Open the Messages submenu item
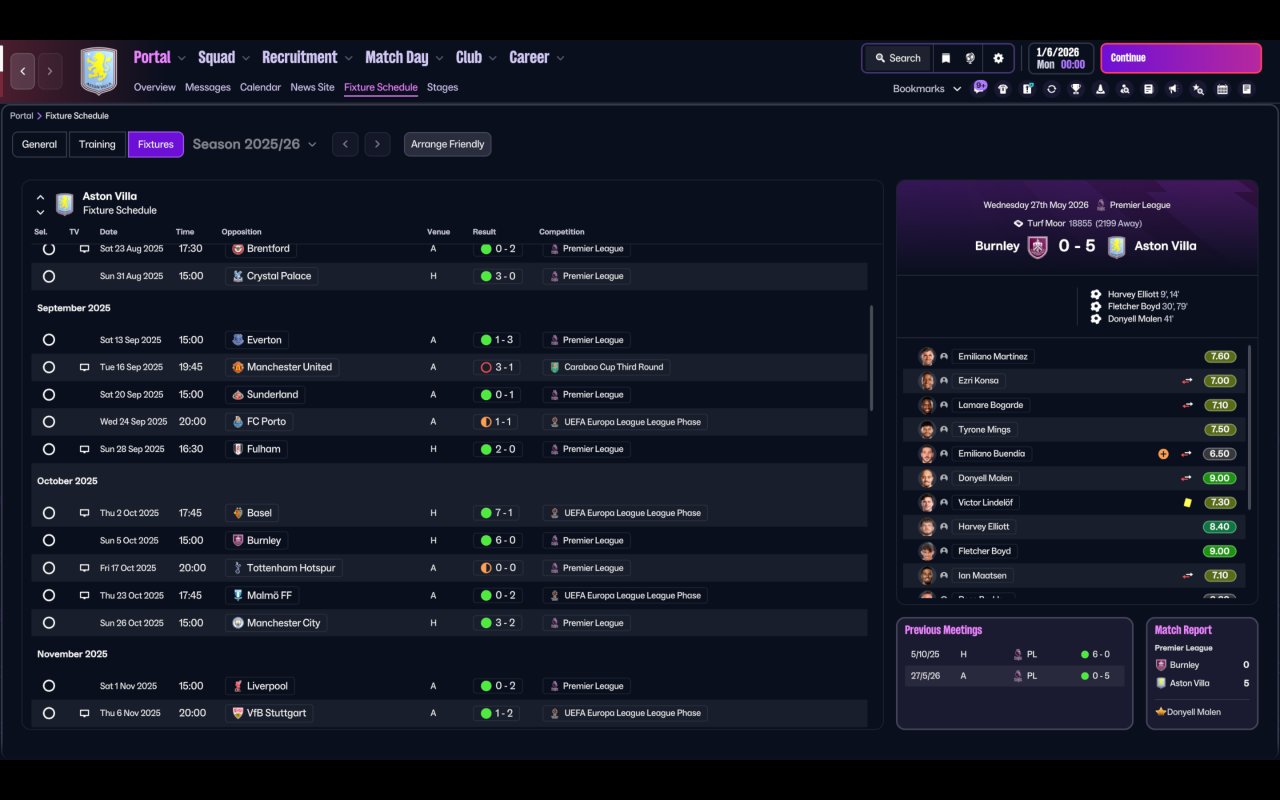Image resolution: width=1280 pixels, height=800 pixels. point(208,87)
